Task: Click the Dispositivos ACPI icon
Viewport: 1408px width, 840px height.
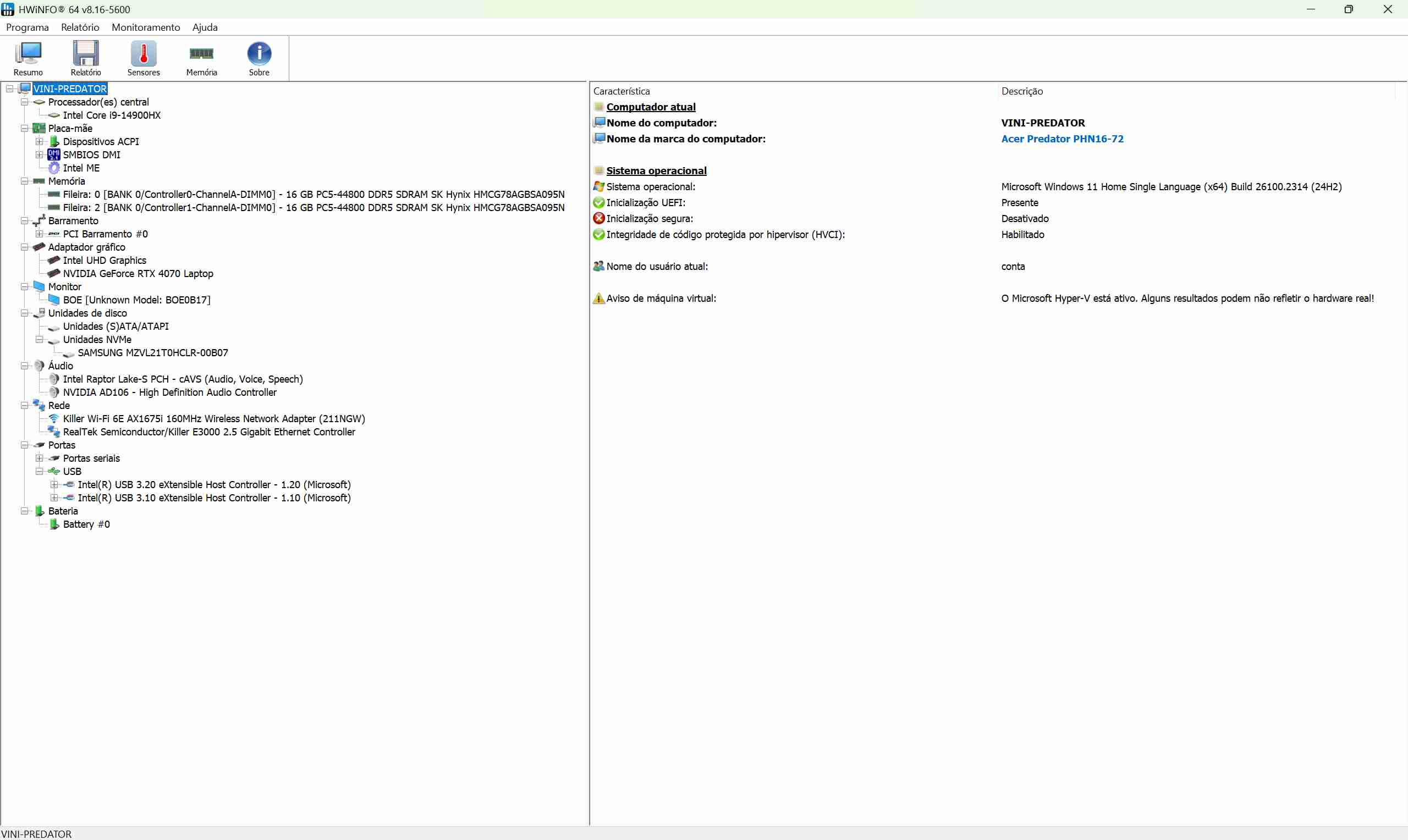Action: pos(54,141)
